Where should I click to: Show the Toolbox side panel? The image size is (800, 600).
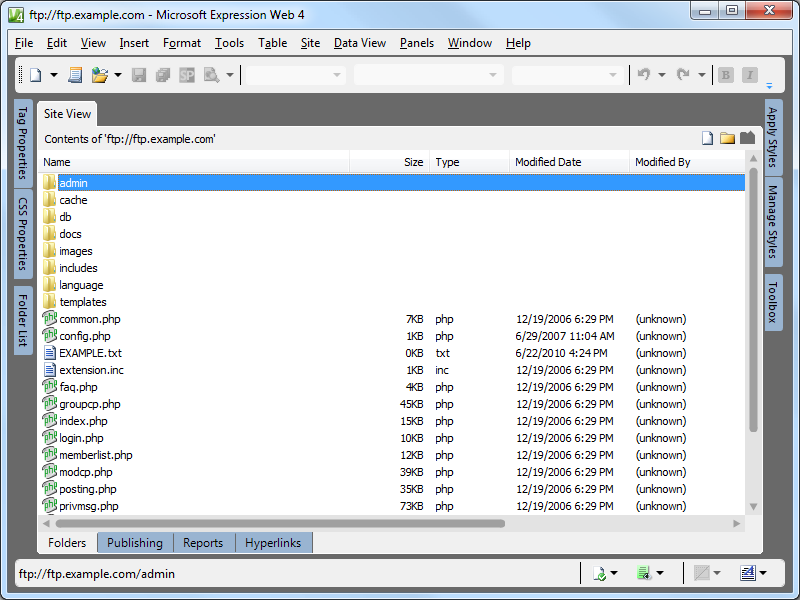click(773, 302)
